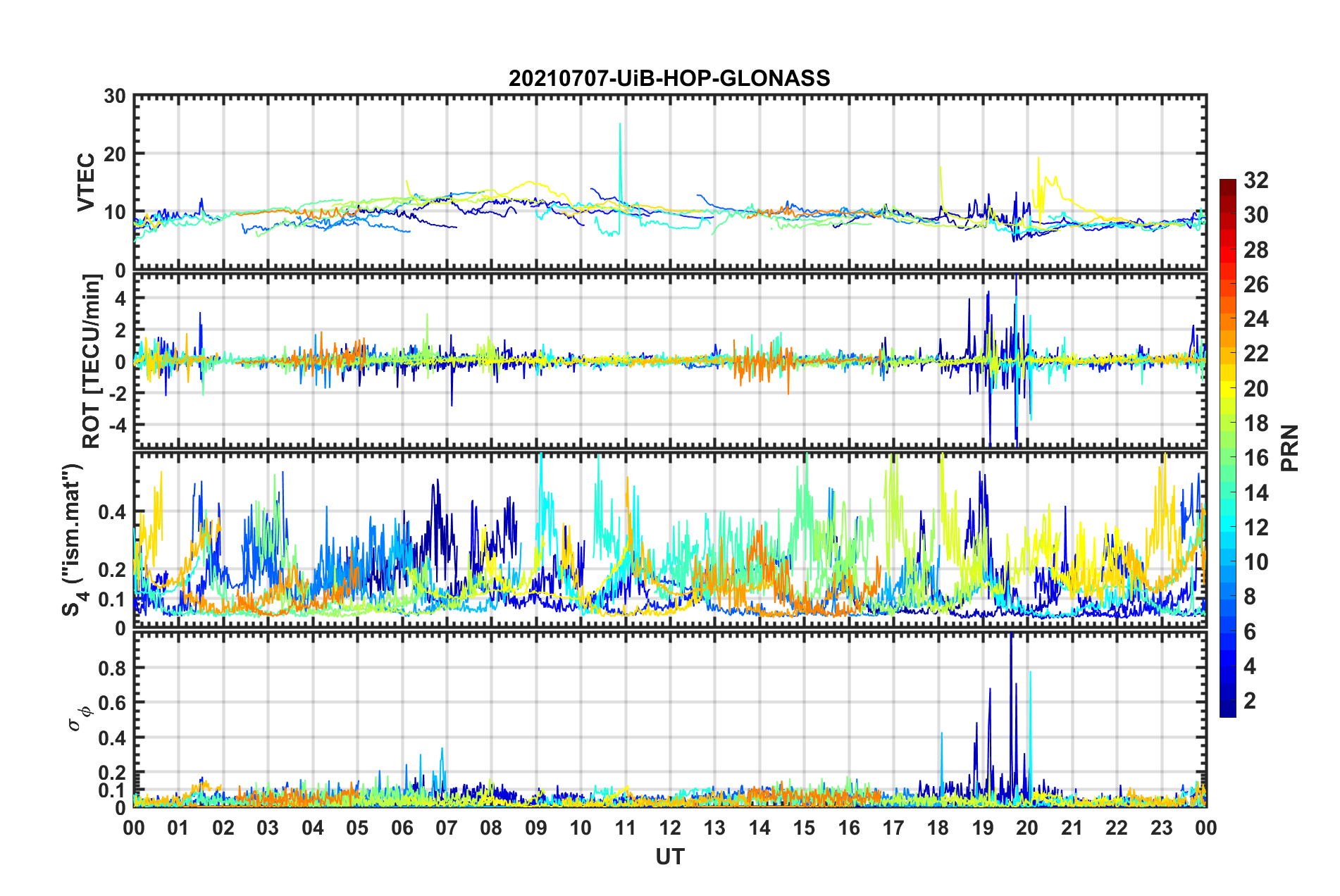Click the PRN colorbar label
The image size is (1340, 896).
[1290, 448]
